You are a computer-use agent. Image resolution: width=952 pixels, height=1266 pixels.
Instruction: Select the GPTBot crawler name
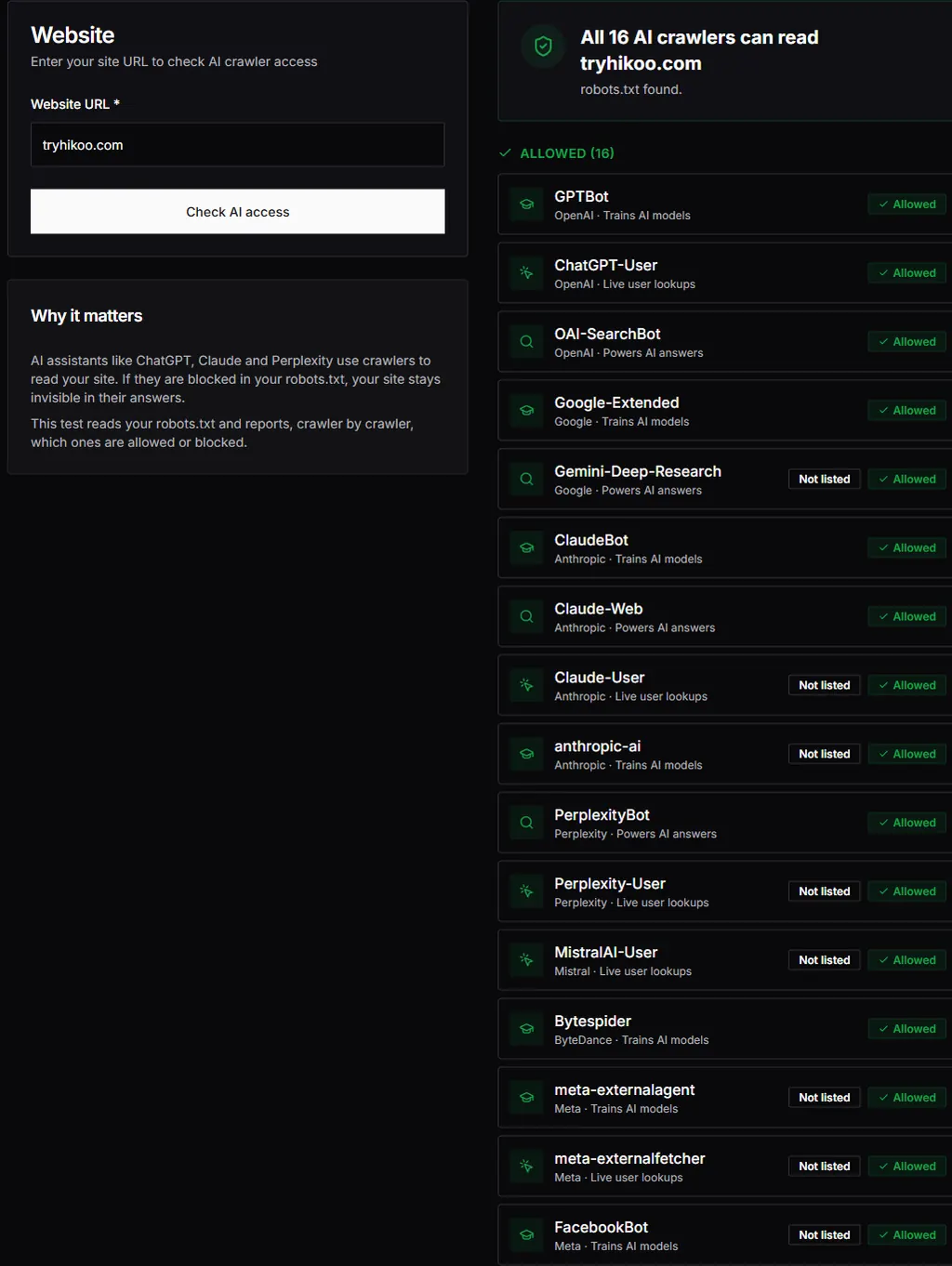[581, 197]
